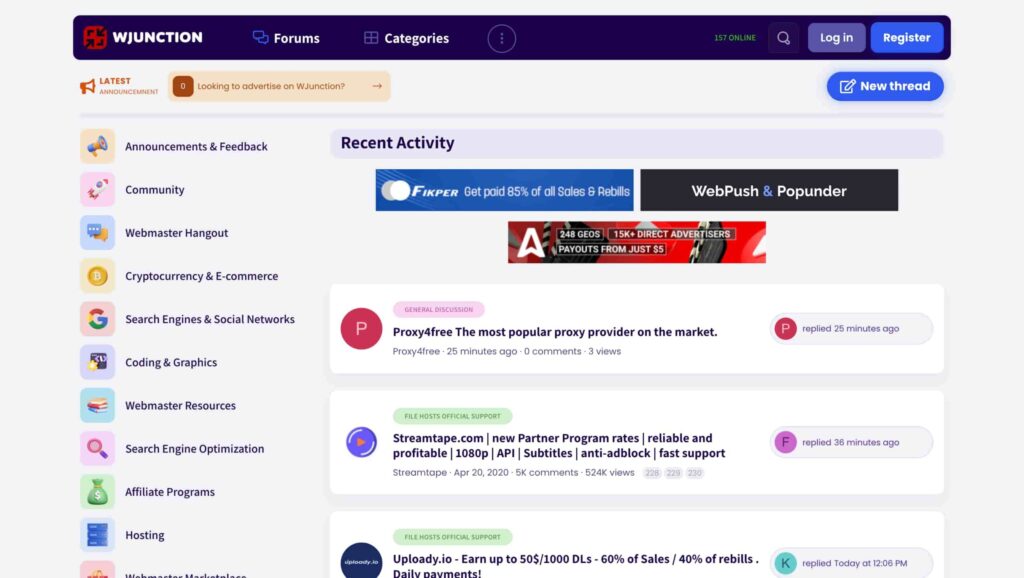Screen dimensions: 1024x578
Task: Open Search Engine Optimization category
Action: point(195,448)
